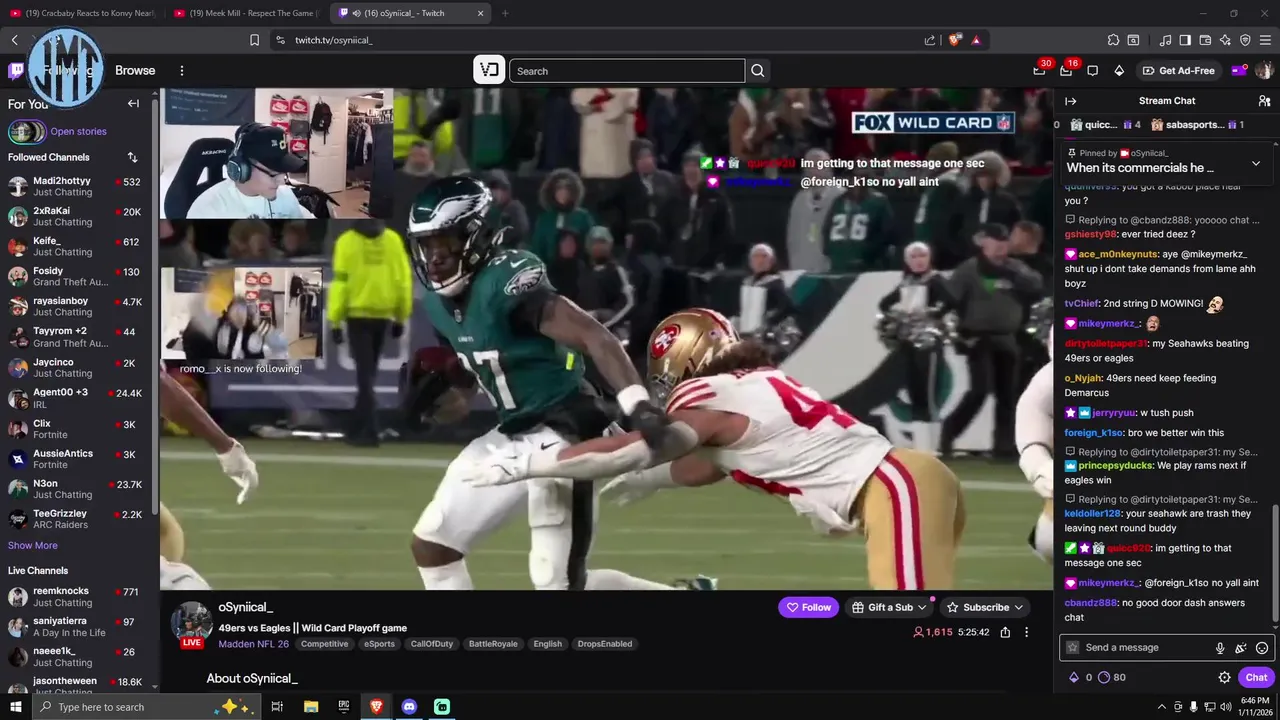The image size is (1280, 720).
Task: Click the oSyniical_ channel avatar below the stream
Action: pos(191,622)
